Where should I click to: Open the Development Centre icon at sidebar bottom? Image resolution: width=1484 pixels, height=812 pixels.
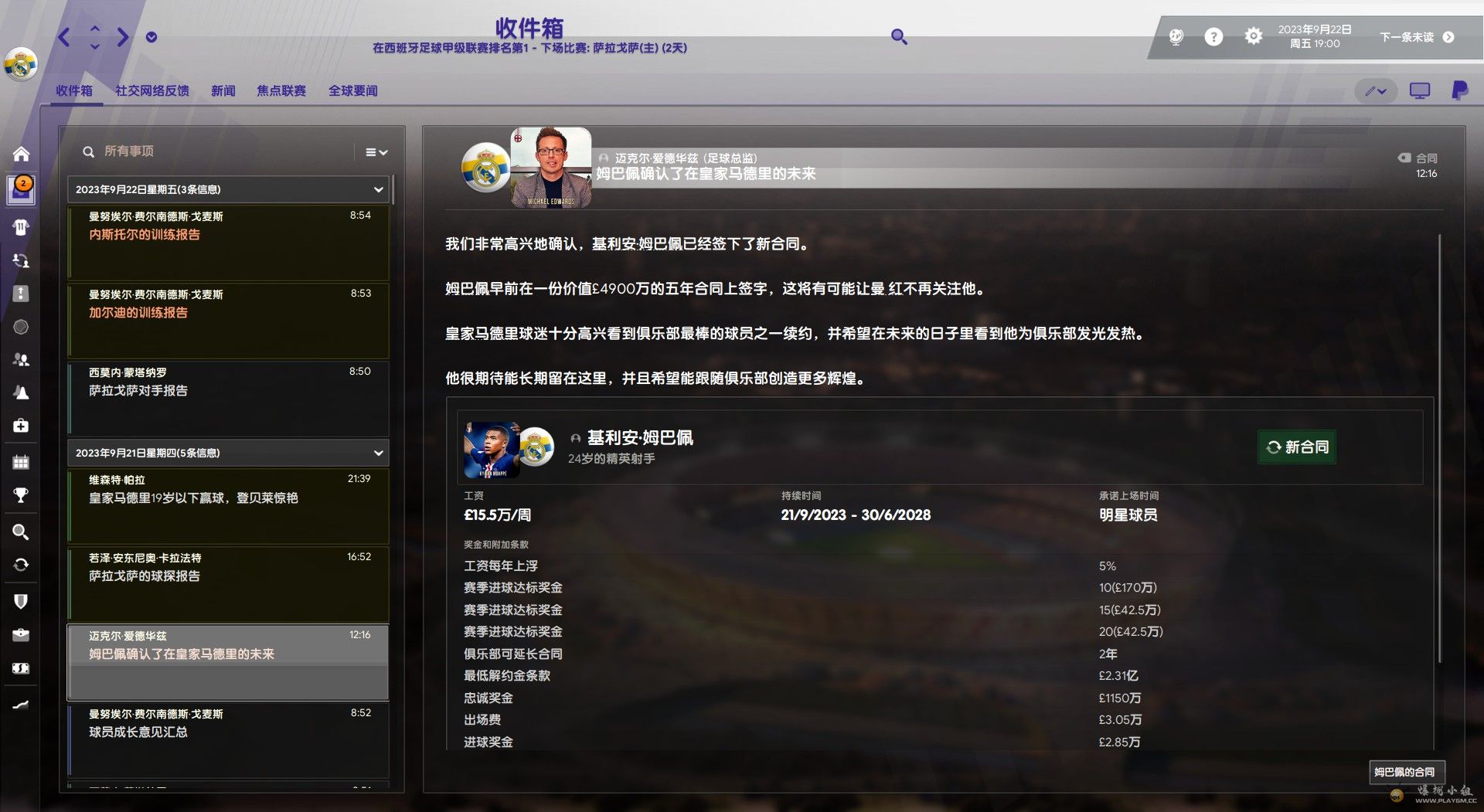coord(21,704)
